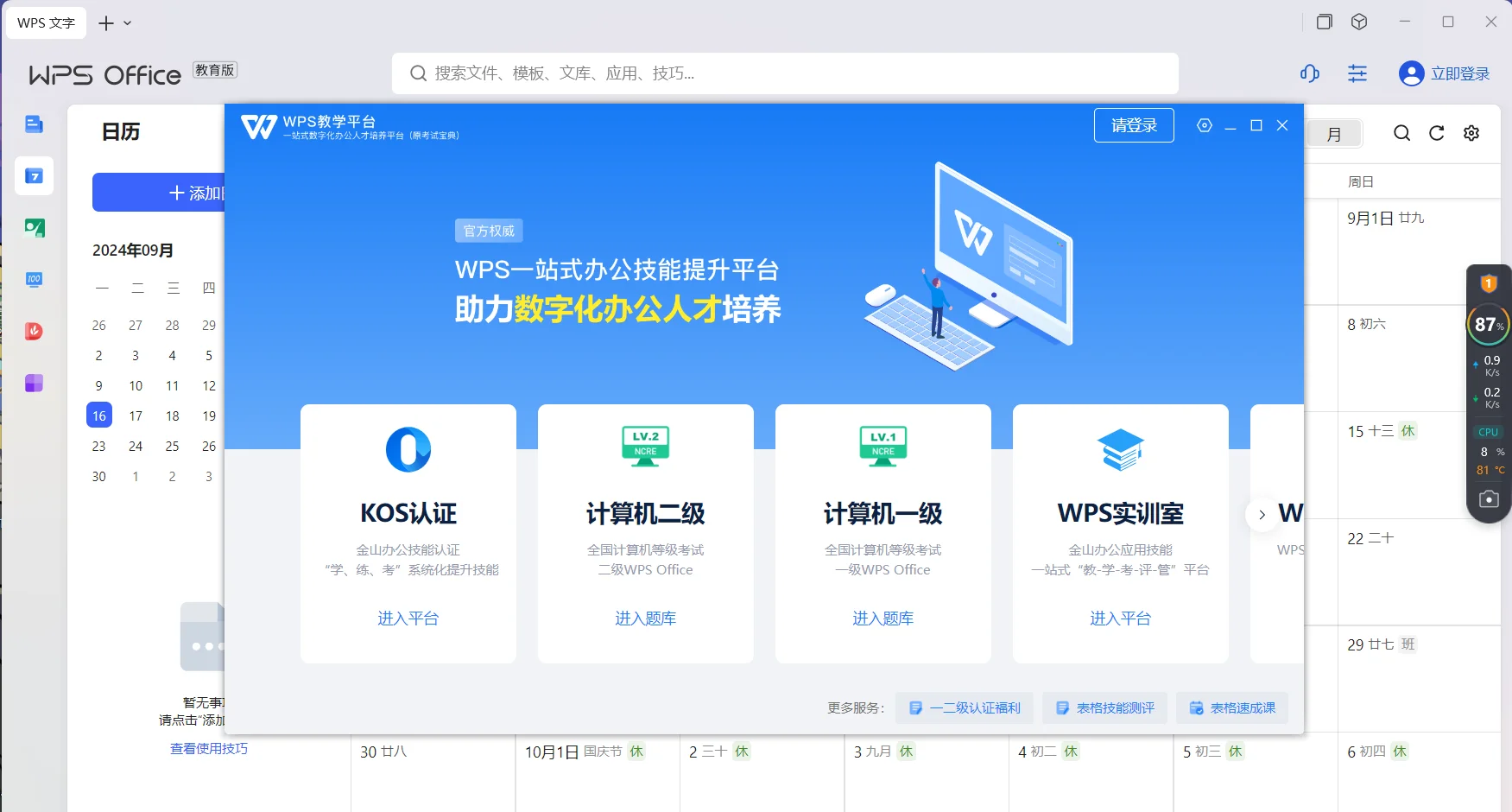
Task: Select date 10 in mini calendar
Action: [136, 385]
